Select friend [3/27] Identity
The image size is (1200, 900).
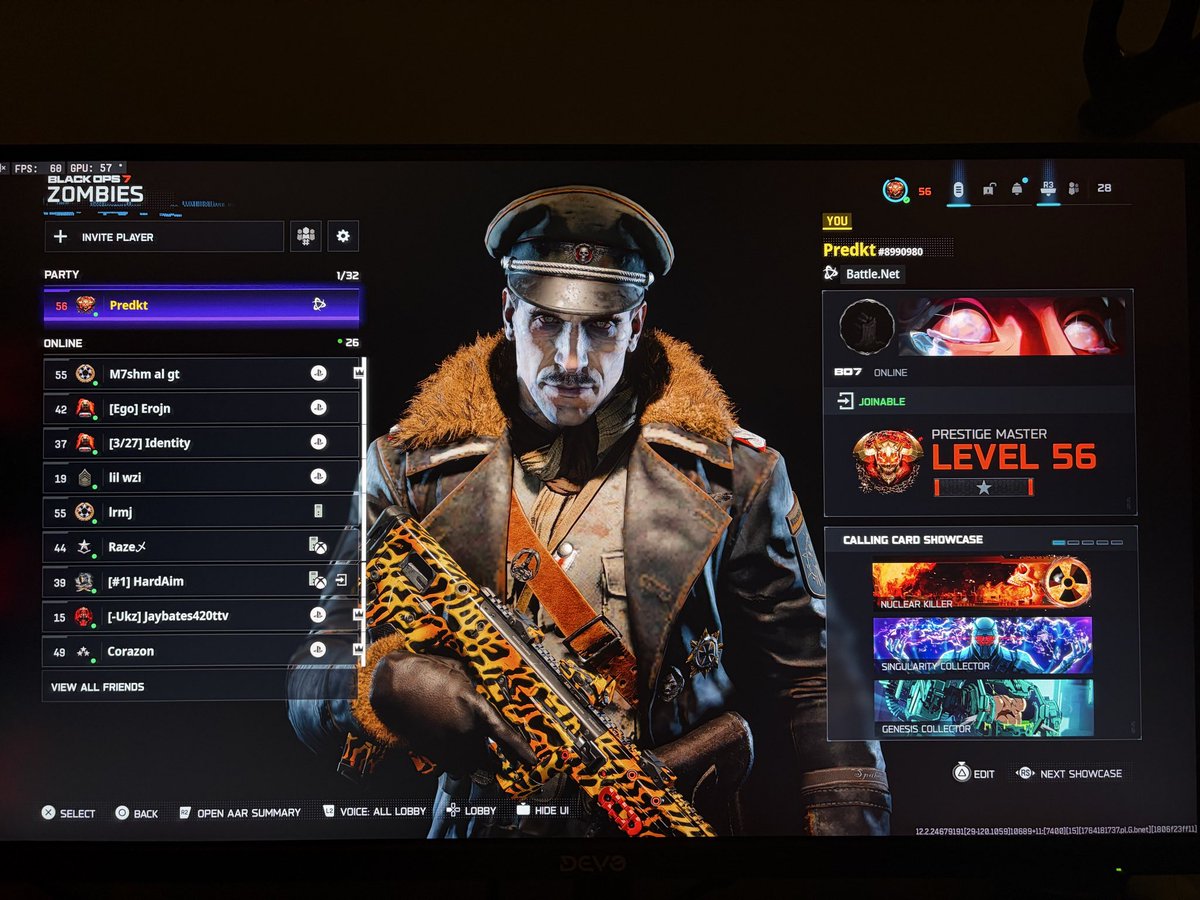[x=201, y=442]
